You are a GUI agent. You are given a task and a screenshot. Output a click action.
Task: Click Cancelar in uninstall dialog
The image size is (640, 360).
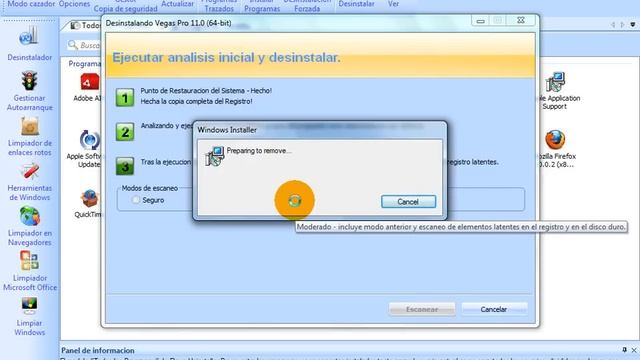(494, 309)
